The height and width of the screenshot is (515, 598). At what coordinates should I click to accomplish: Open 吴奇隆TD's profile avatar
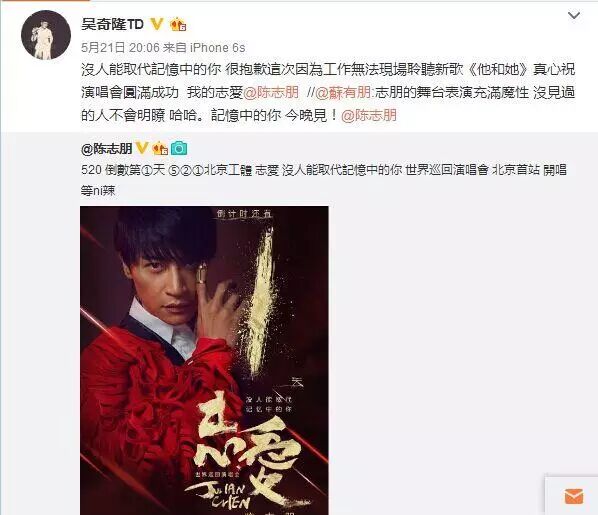tap(46, 35)
